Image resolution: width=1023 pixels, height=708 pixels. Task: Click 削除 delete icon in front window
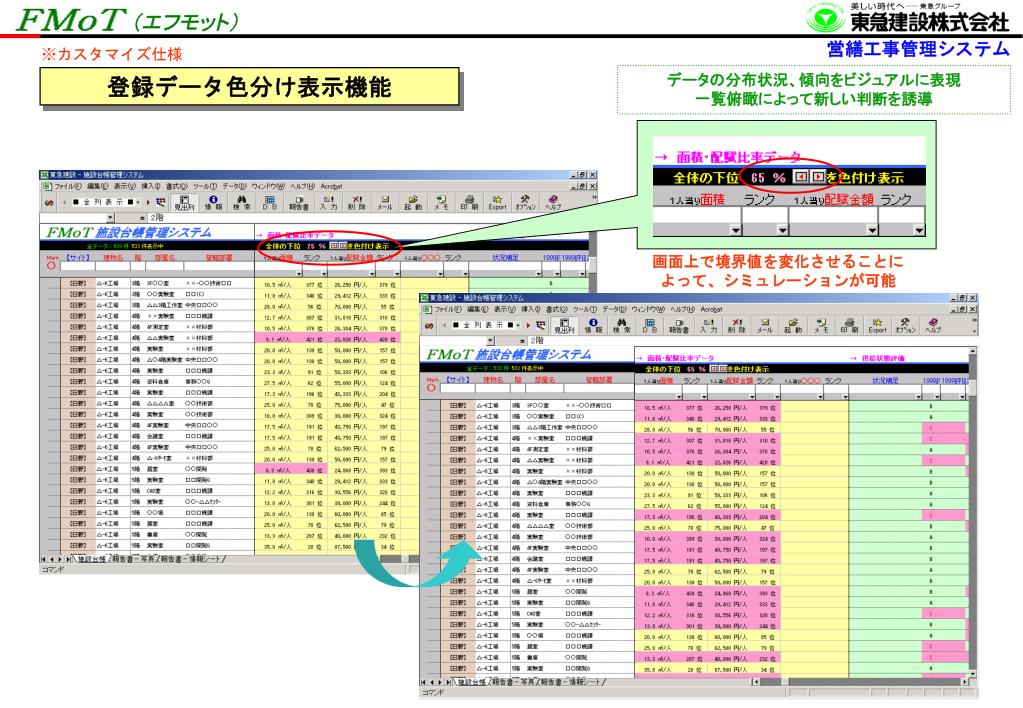point(737,326)
